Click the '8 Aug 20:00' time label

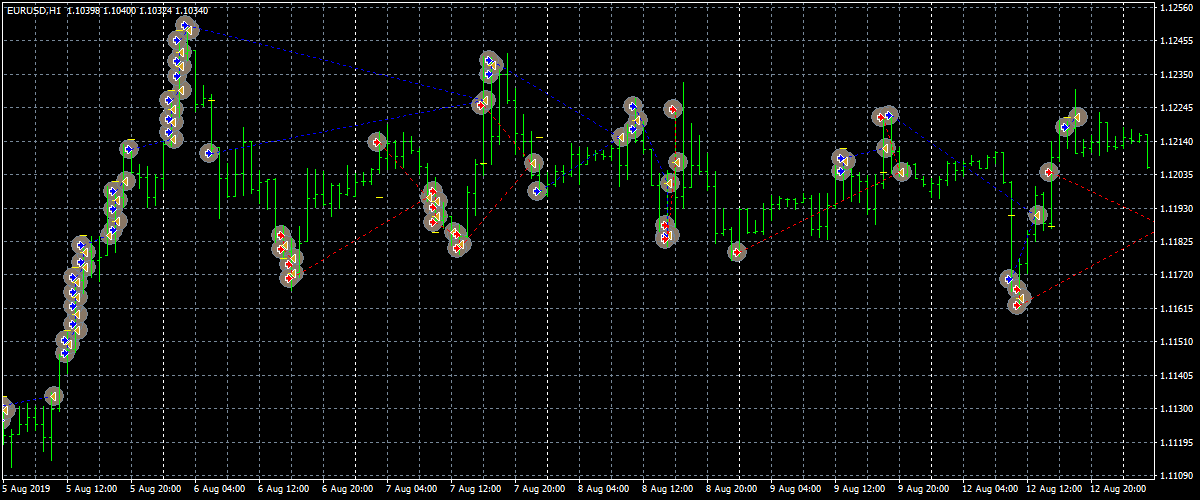coord(732,490)
